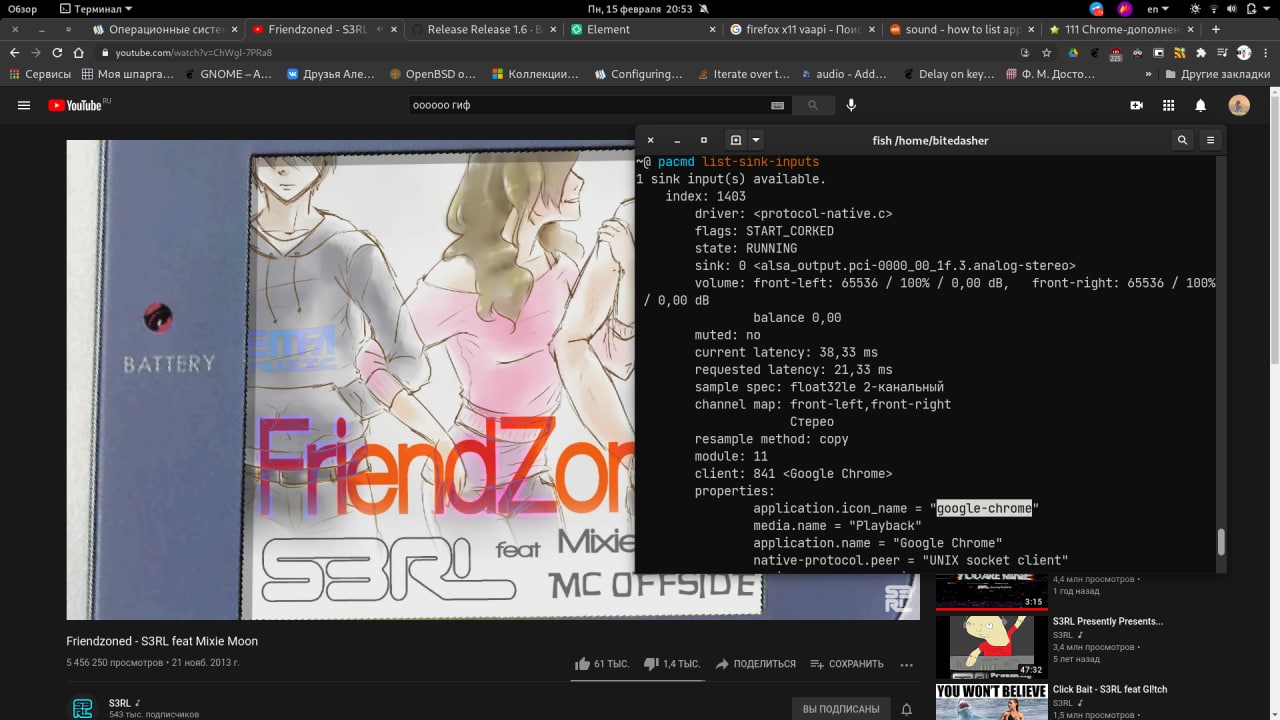This screenshot has width=1280, height=720.
Task: Open the Терминал app menu in top bar
Action: coord(96,9)
